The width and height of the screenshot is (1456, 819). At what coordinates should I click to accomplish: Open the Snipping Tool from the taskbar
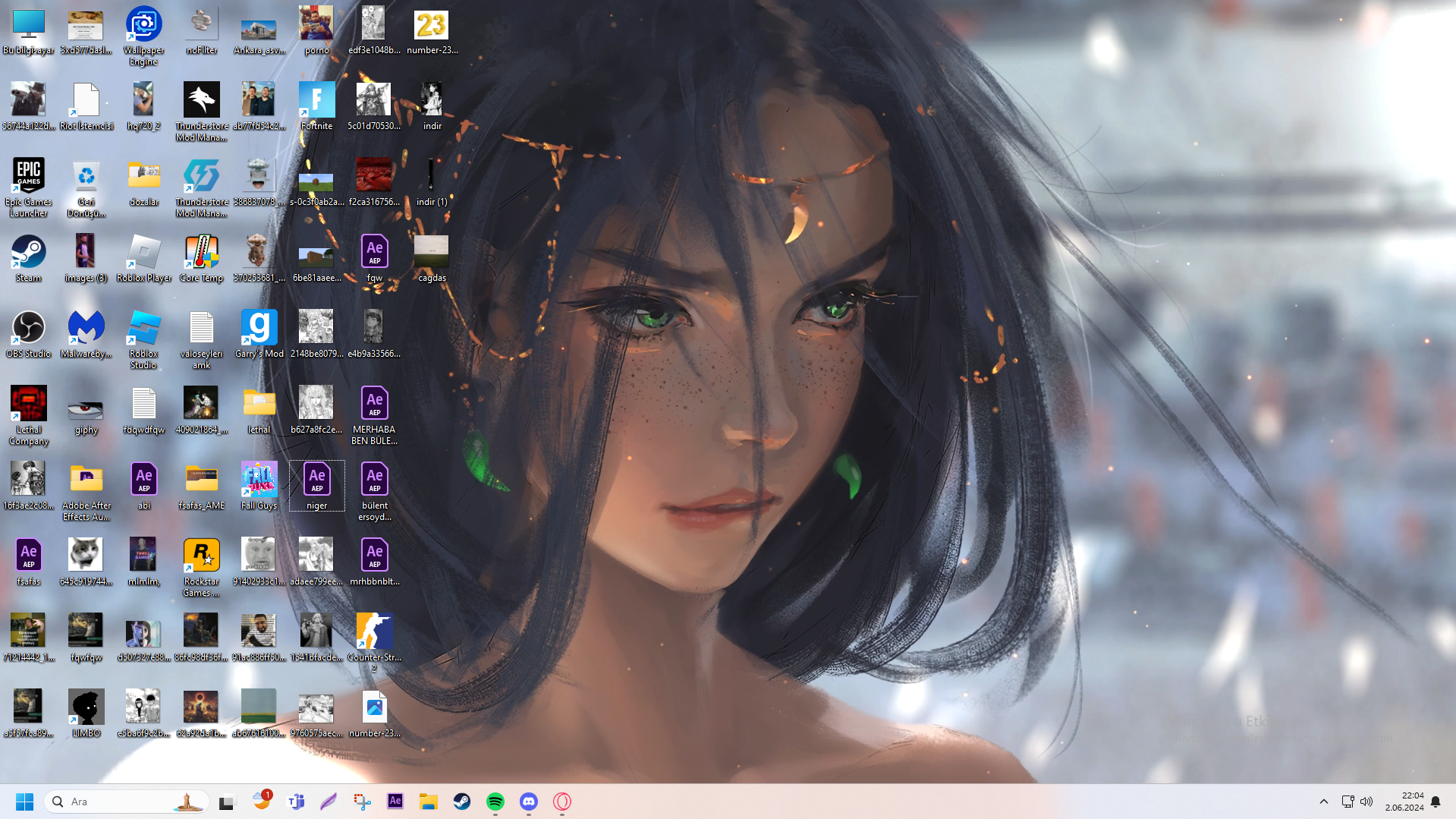(x=362, y=802)
